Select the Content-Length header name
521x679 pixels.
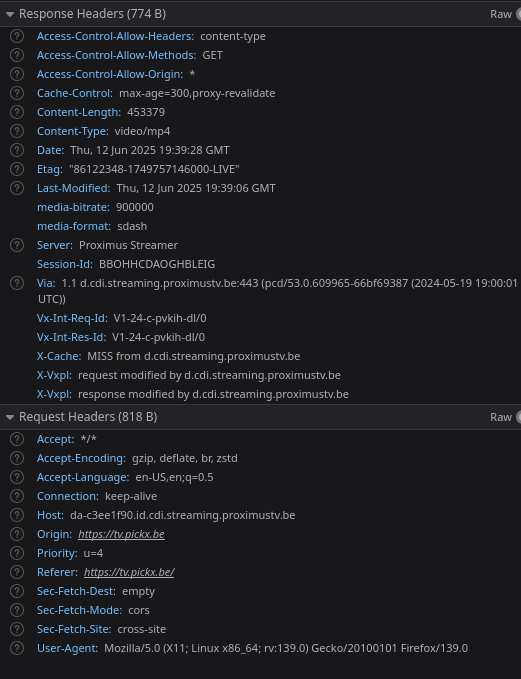click(79, 112)
